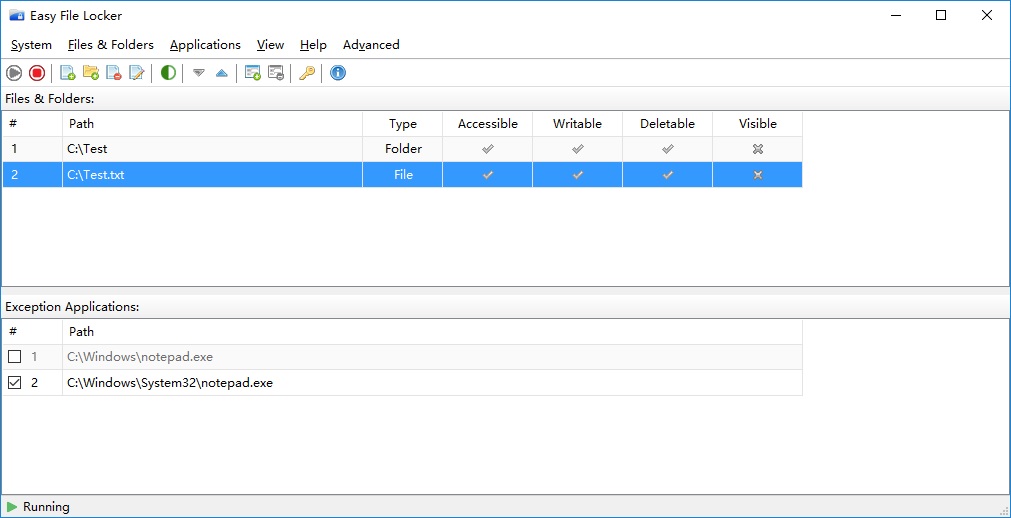
Task: Click the Remove file toolbar icon
Action: tap(114, 73)
